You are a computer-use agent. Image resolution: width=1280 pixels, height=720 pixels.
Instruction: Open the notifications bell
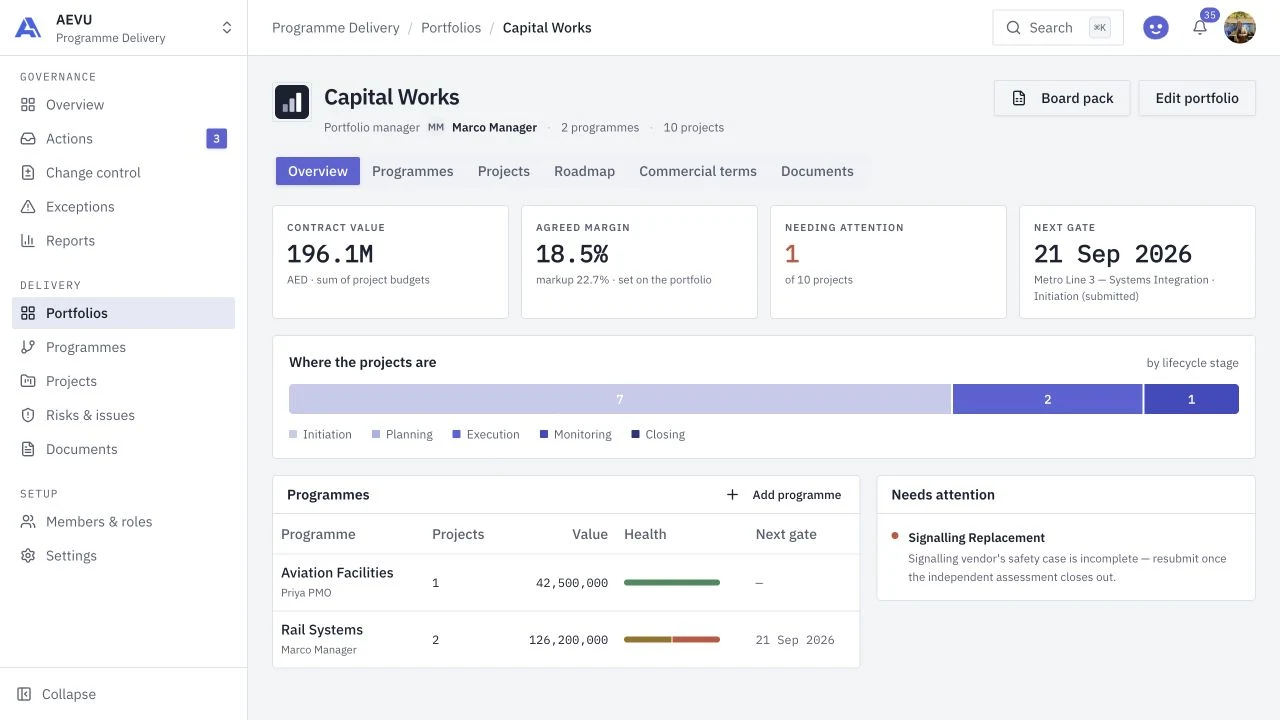click(x=1200, y=28)
